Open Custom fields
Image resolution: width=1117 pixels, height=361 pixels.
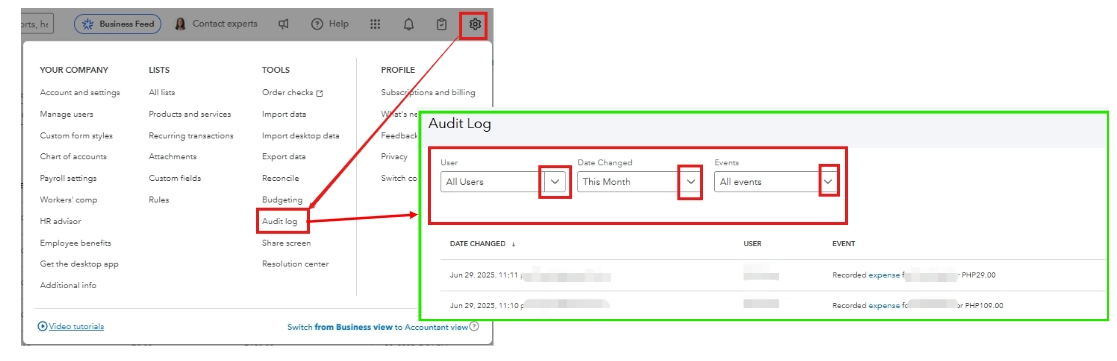175,178
